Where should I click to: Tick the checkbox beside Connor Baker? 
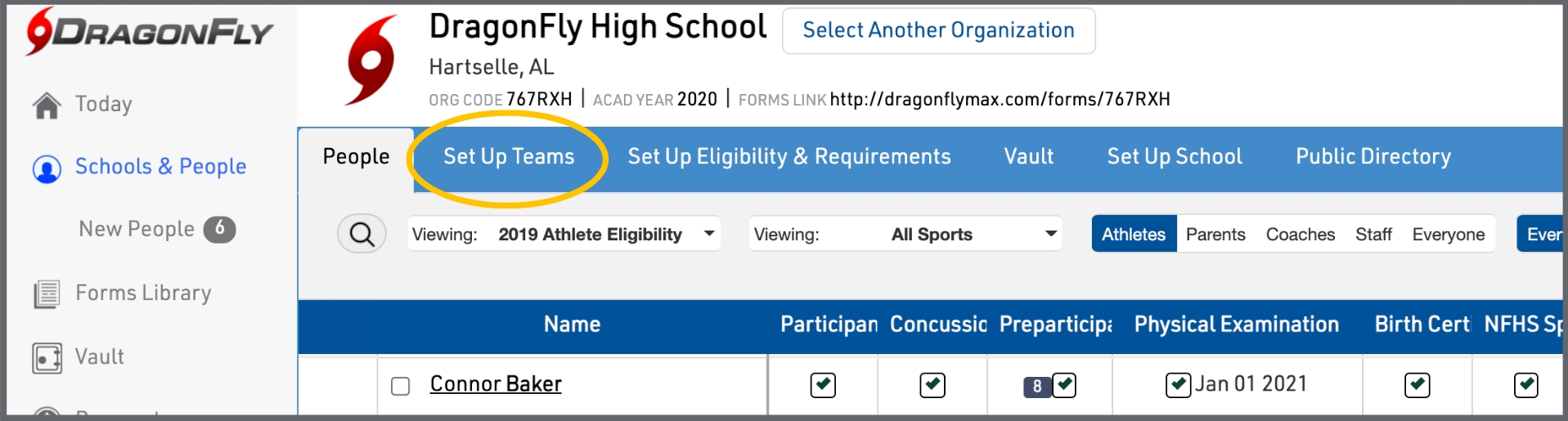coord(400,386)
